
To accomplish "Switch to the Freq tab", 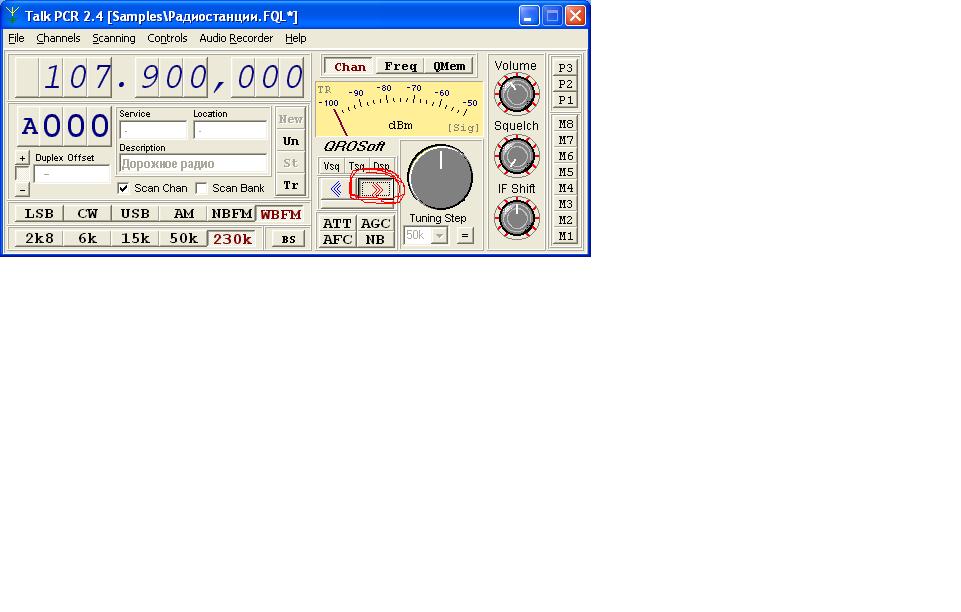I will point(400,67).
